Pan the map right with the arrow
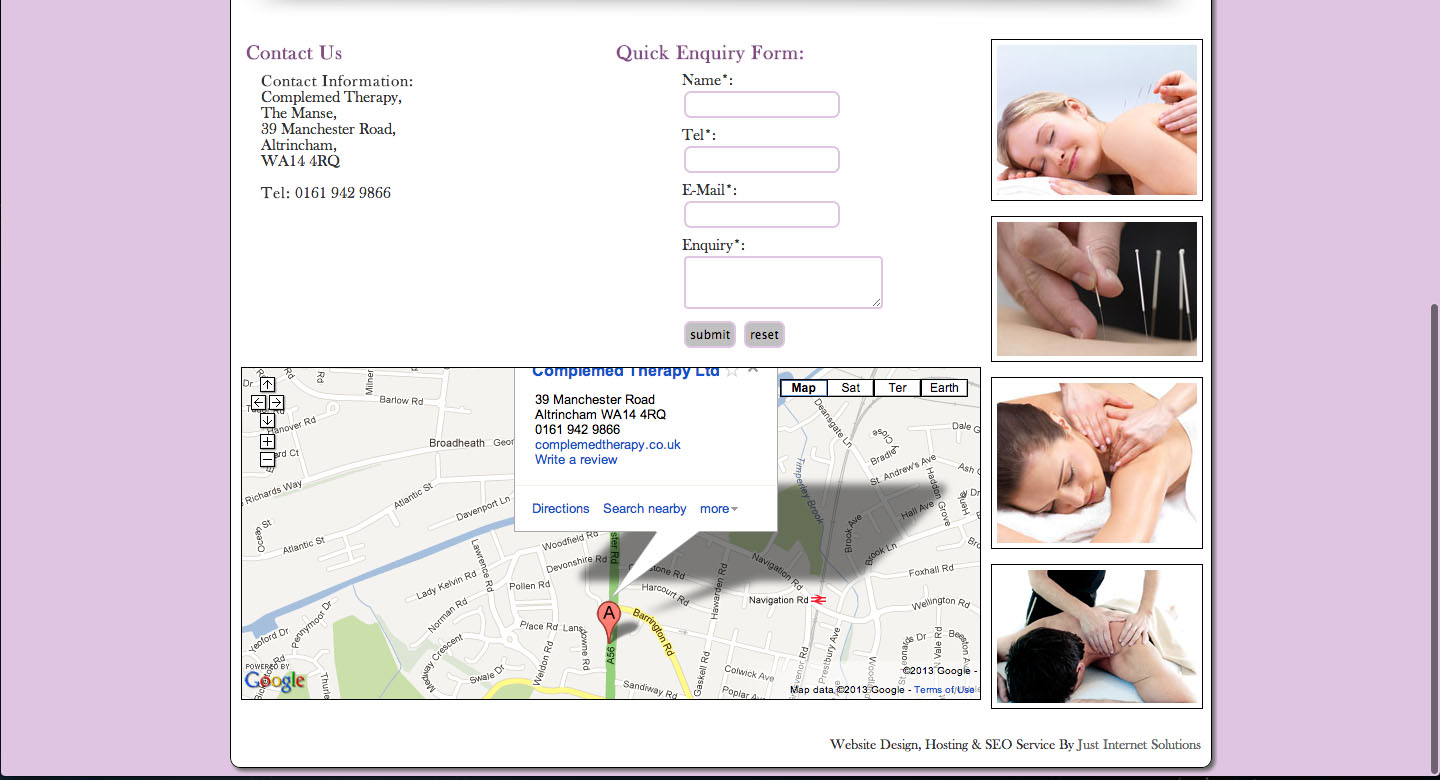 (x=276, y=402)
